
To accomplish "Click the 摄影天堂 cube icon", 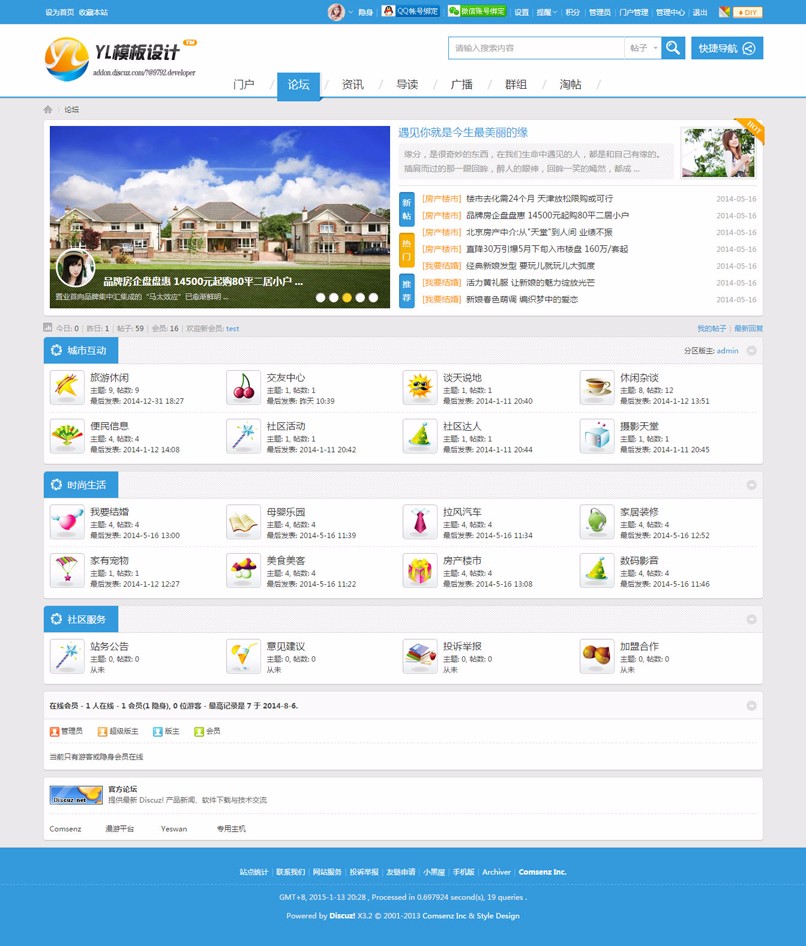I will click(597, 437).
